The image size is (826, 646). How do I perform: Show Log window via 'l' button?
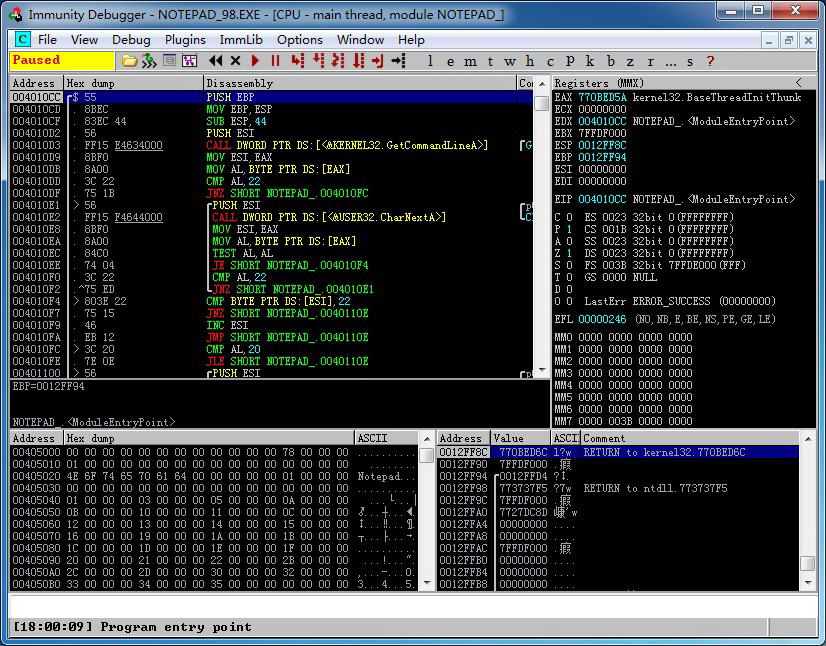click(430, 61)
